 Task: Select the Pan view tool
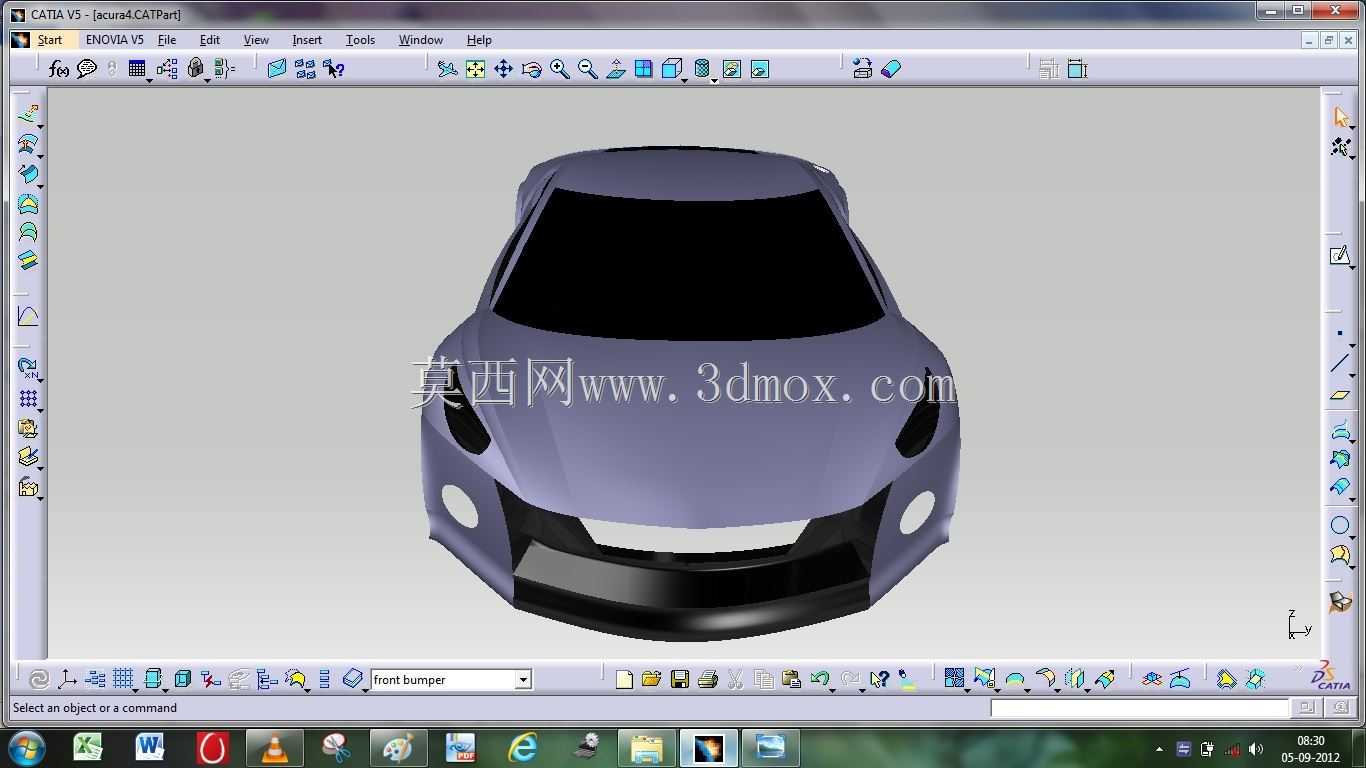[503, 69]
